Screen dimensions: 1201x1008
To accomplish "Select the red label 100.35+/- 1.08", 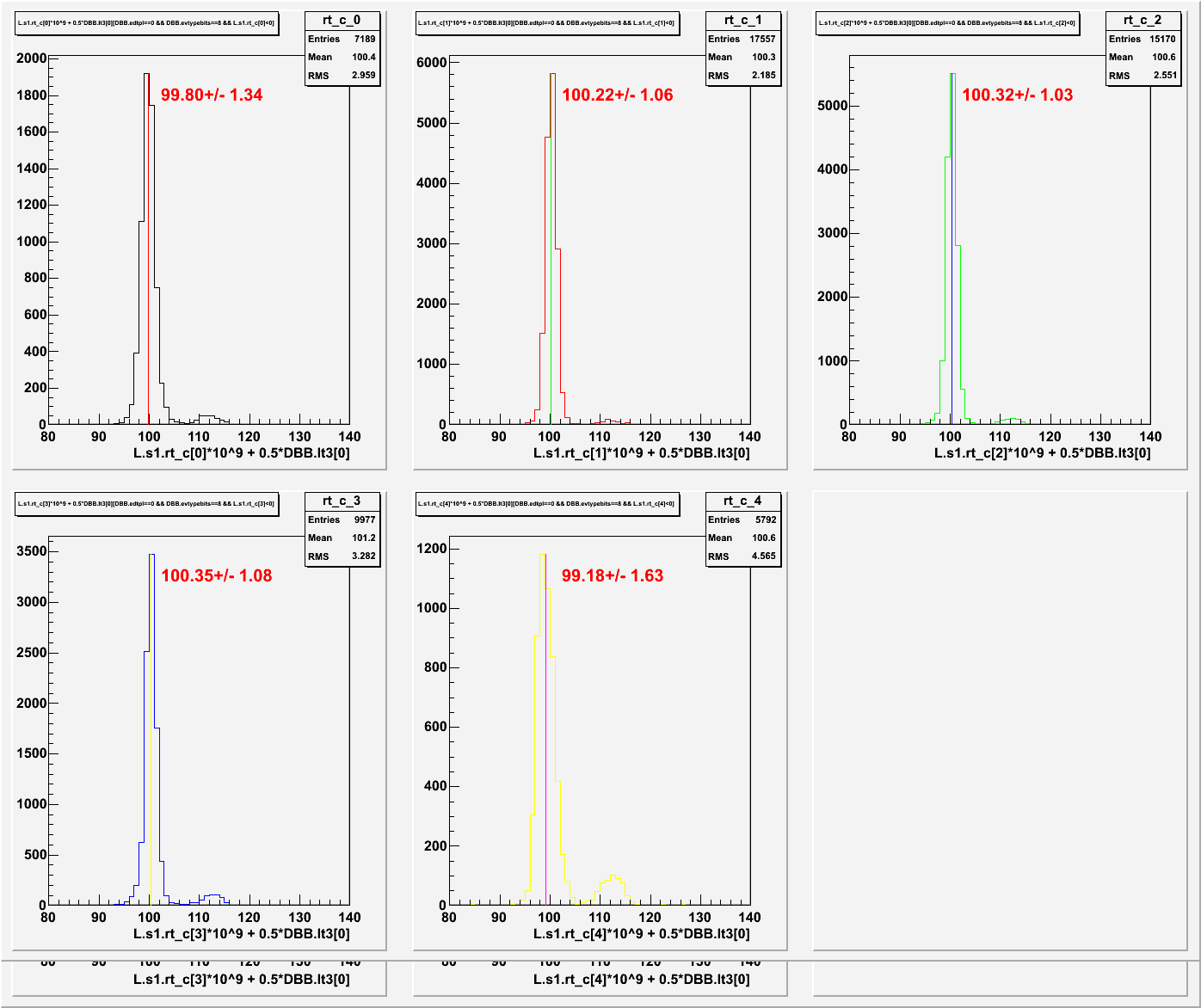I will click(x=217, y=575).
